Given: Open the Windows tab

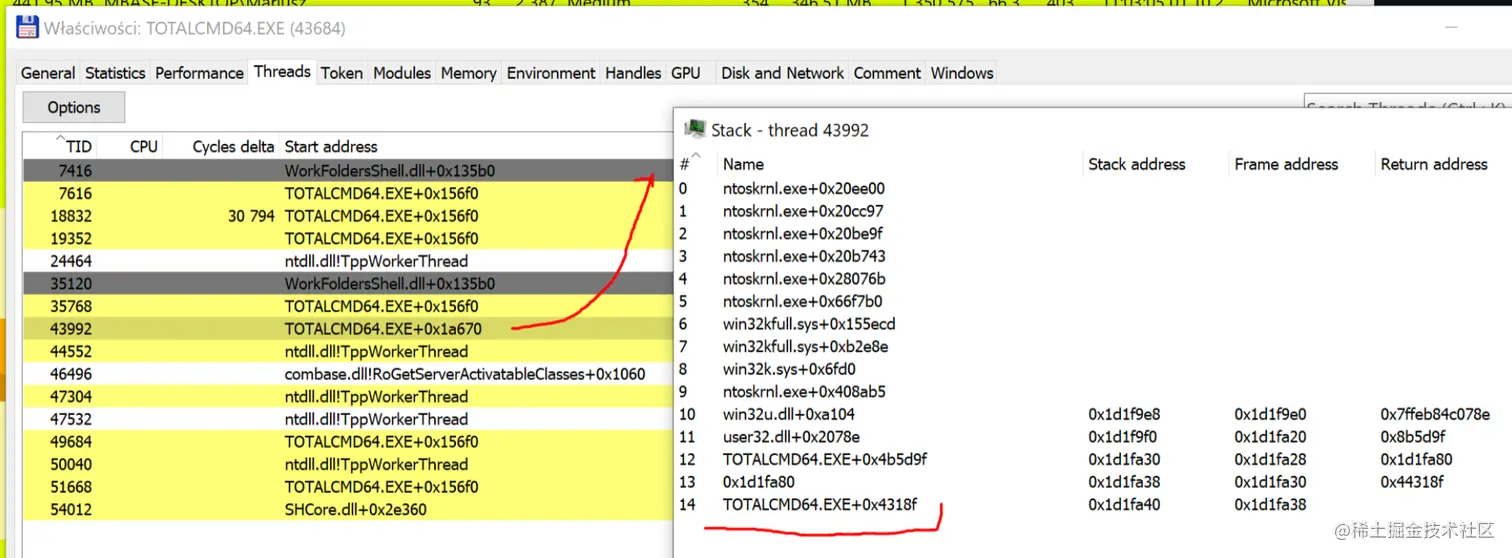Looking at the screenshot, I should (962, 73).
